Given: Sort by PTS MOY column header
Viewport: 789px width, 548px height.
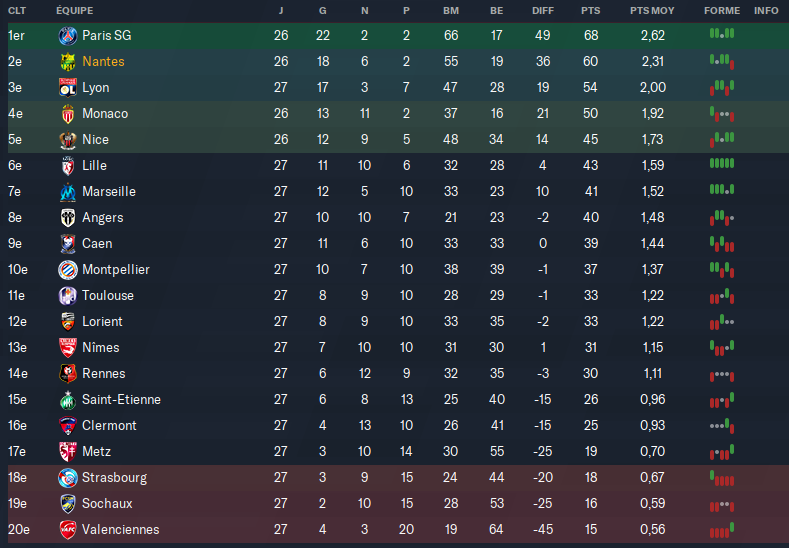Looking at the screenshot, I should pyautogui.click(x=652, y=11).
